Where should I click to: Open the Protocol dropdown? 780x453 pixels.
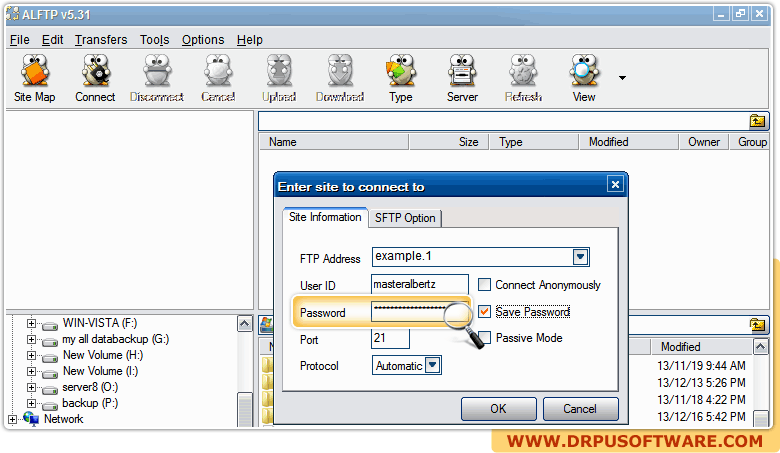[432, 365]
